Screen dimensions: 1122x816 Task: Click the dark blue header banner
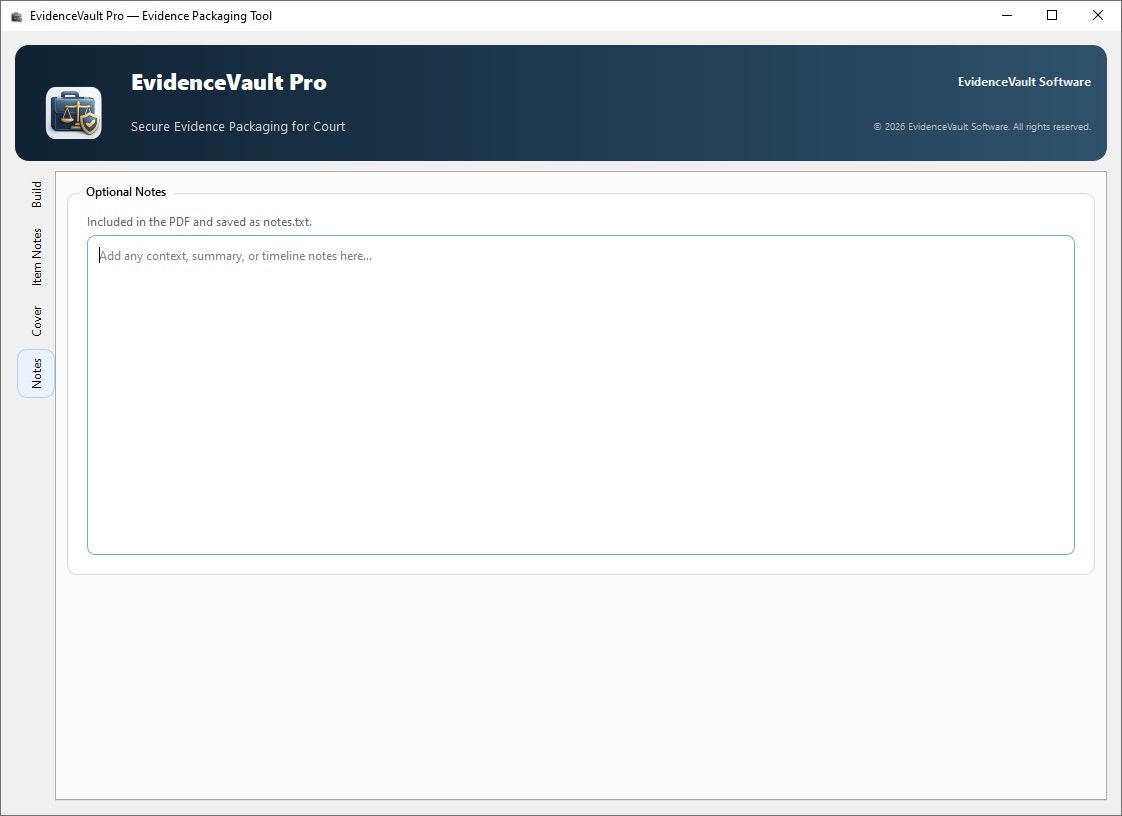point(600,100)
